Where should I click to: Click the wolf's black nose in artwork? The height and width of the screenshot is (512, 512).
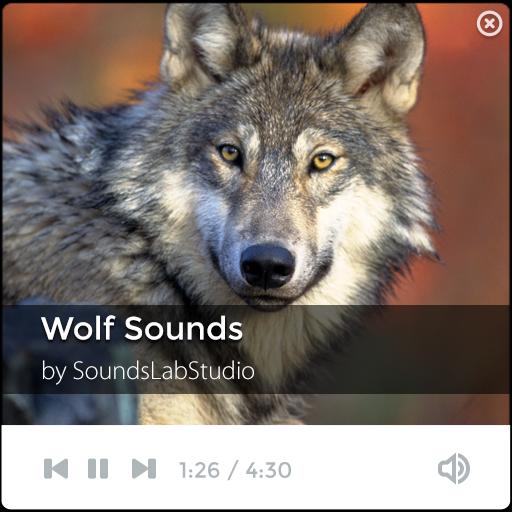pos(268,266)
